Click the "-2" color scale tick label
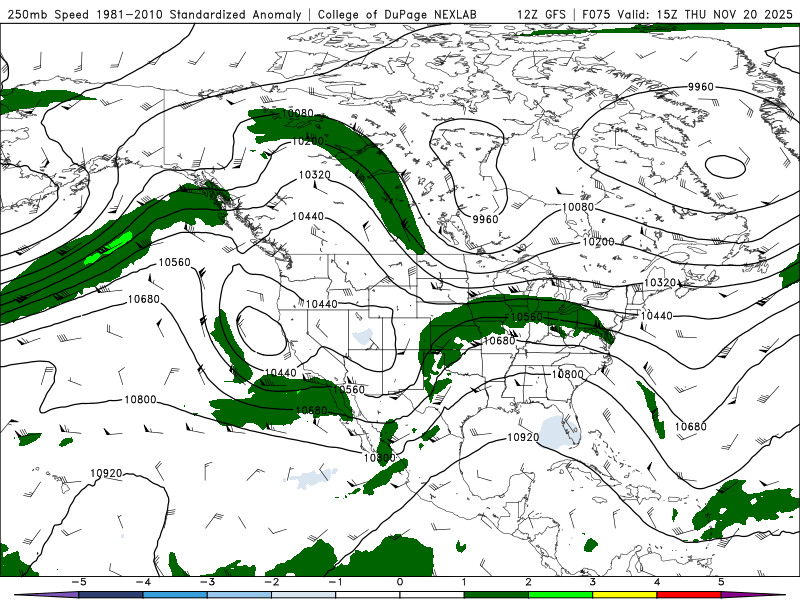Screen dimensions: 800x600 click(x=271, y=582)
